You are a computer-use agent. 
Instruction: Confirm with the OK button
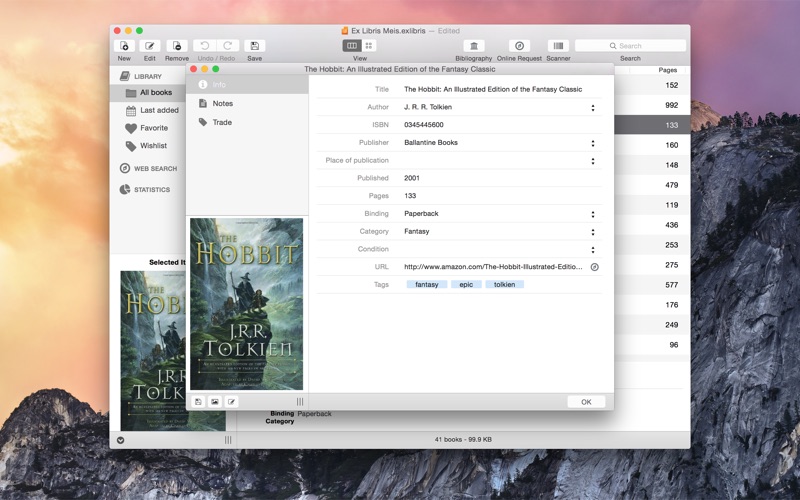(586, 402)
